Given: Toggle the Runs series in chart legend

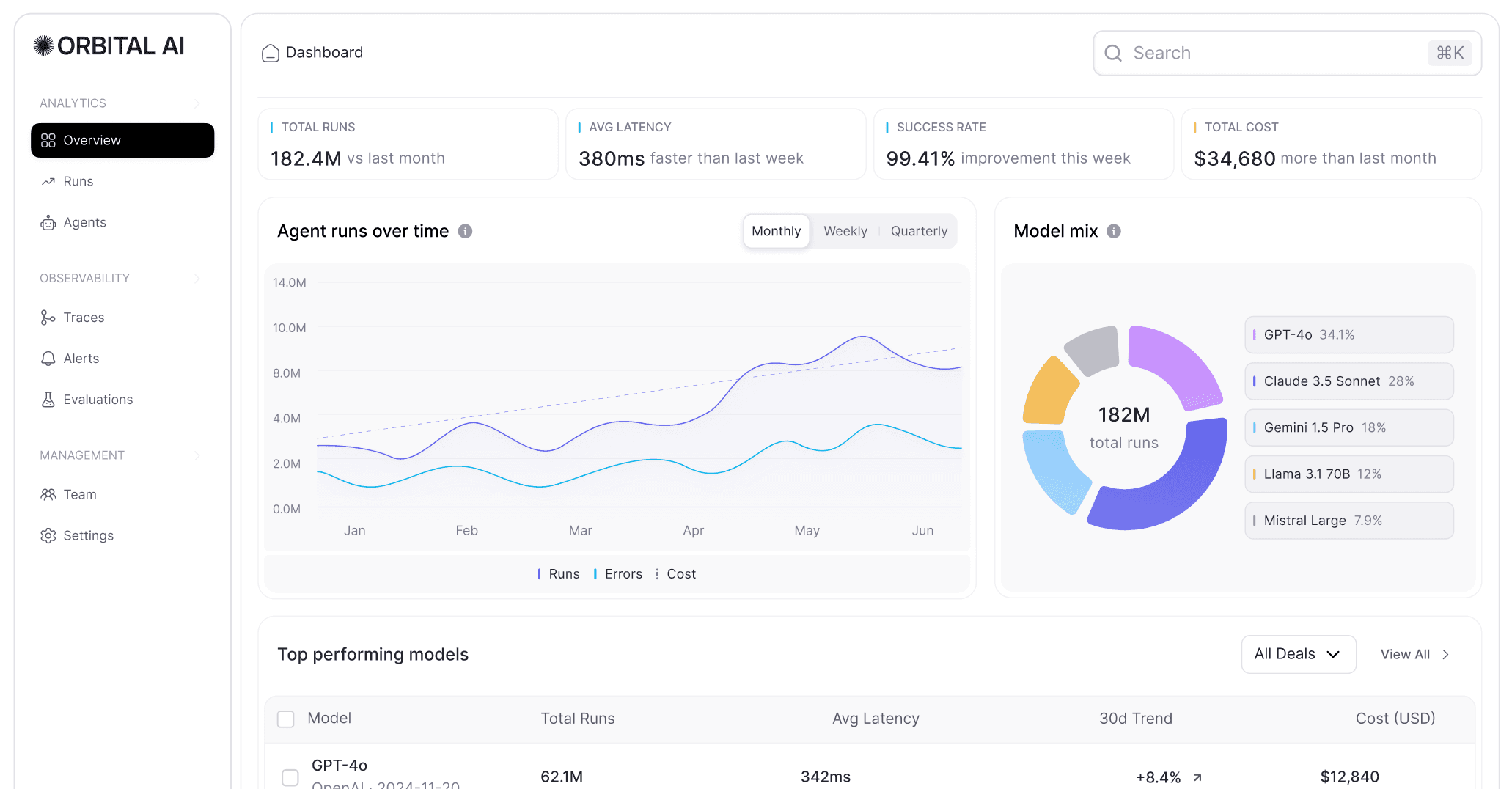Looking at the screenshot, I should pyautogui.click(x=559, y=574).
